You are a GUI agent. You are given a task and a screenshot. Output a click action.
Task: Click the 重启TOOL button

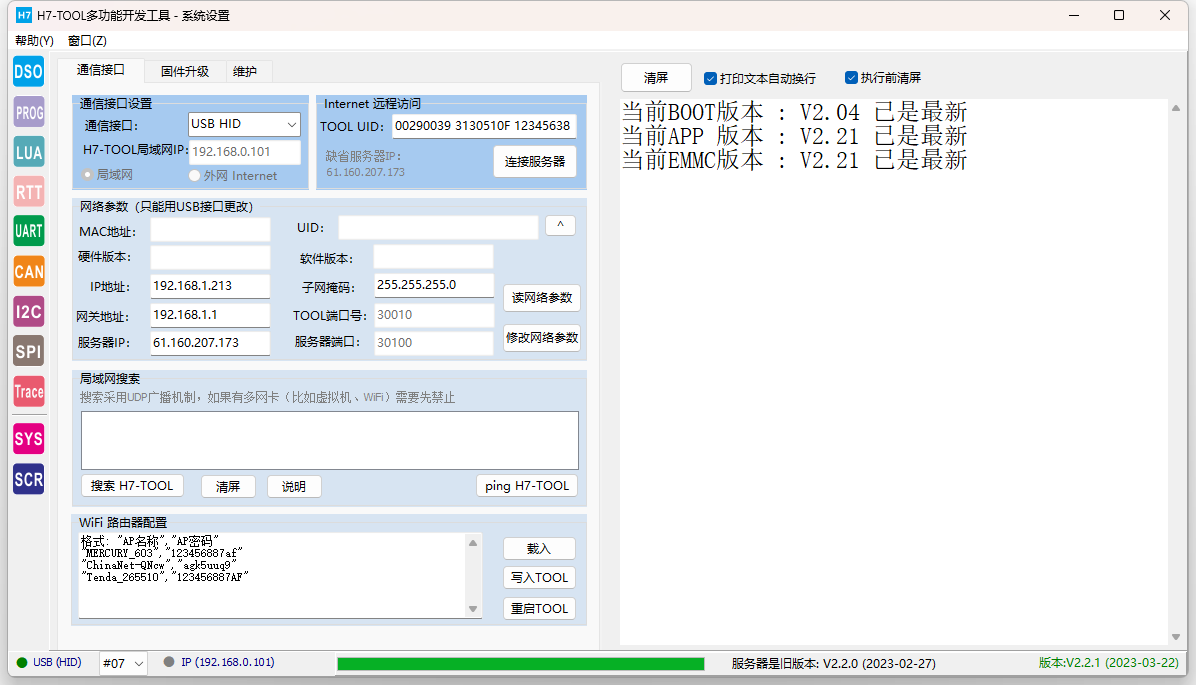(x=539, y=608)
